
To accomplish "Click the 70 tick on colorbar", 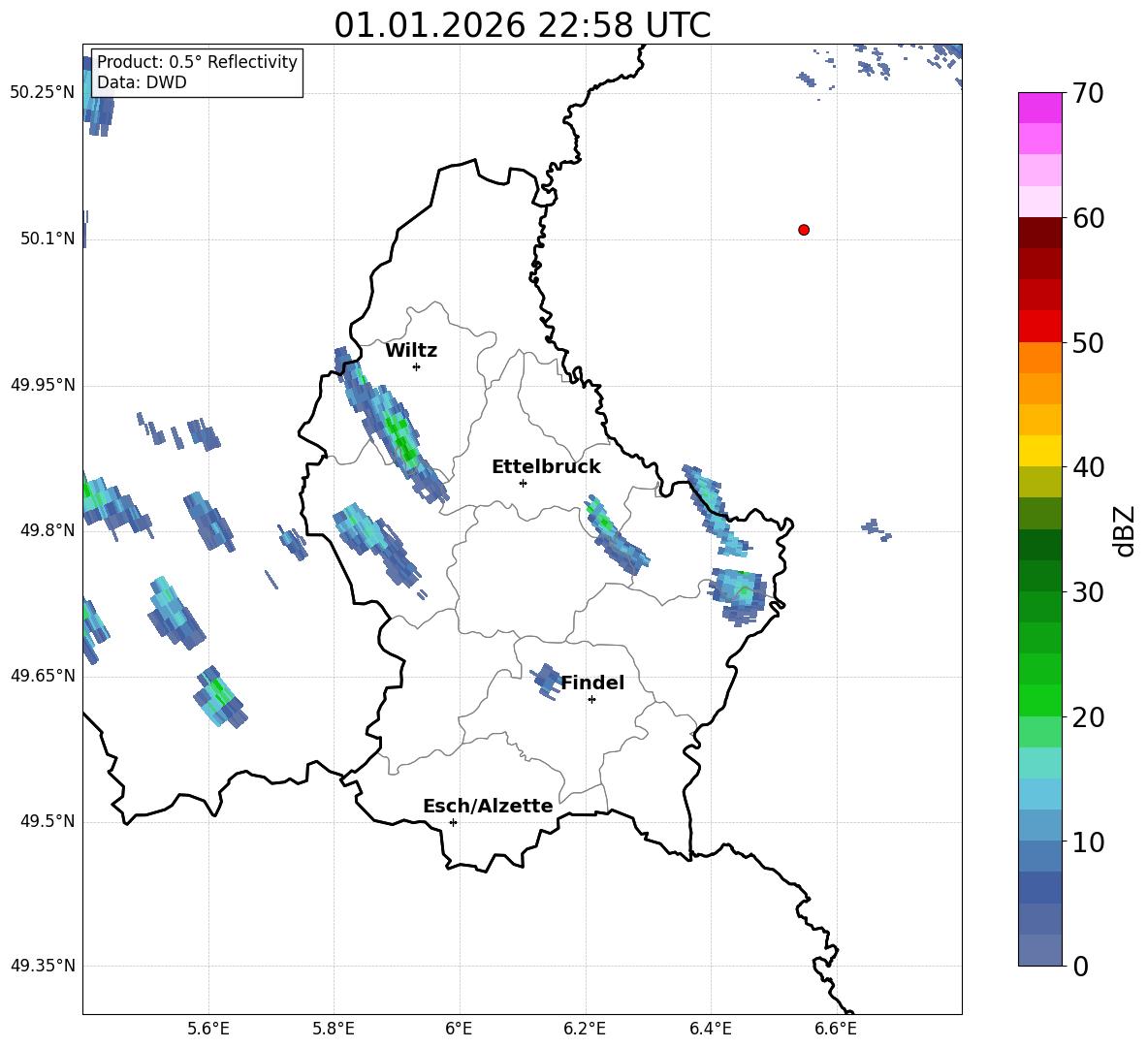I will pyautogui.click(x=1088, y=94).
